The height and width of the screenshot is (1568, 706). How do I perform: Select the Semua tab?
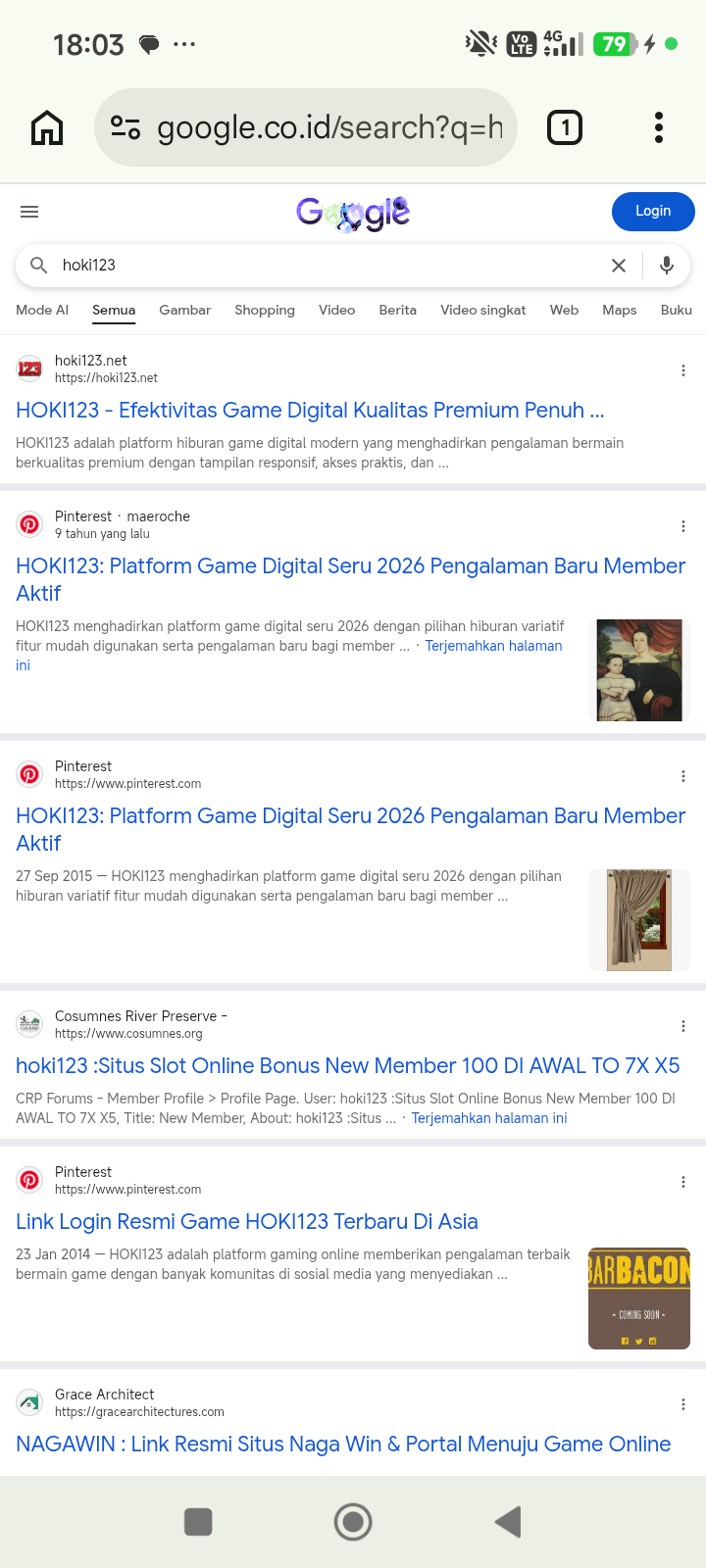coord(114,310)
